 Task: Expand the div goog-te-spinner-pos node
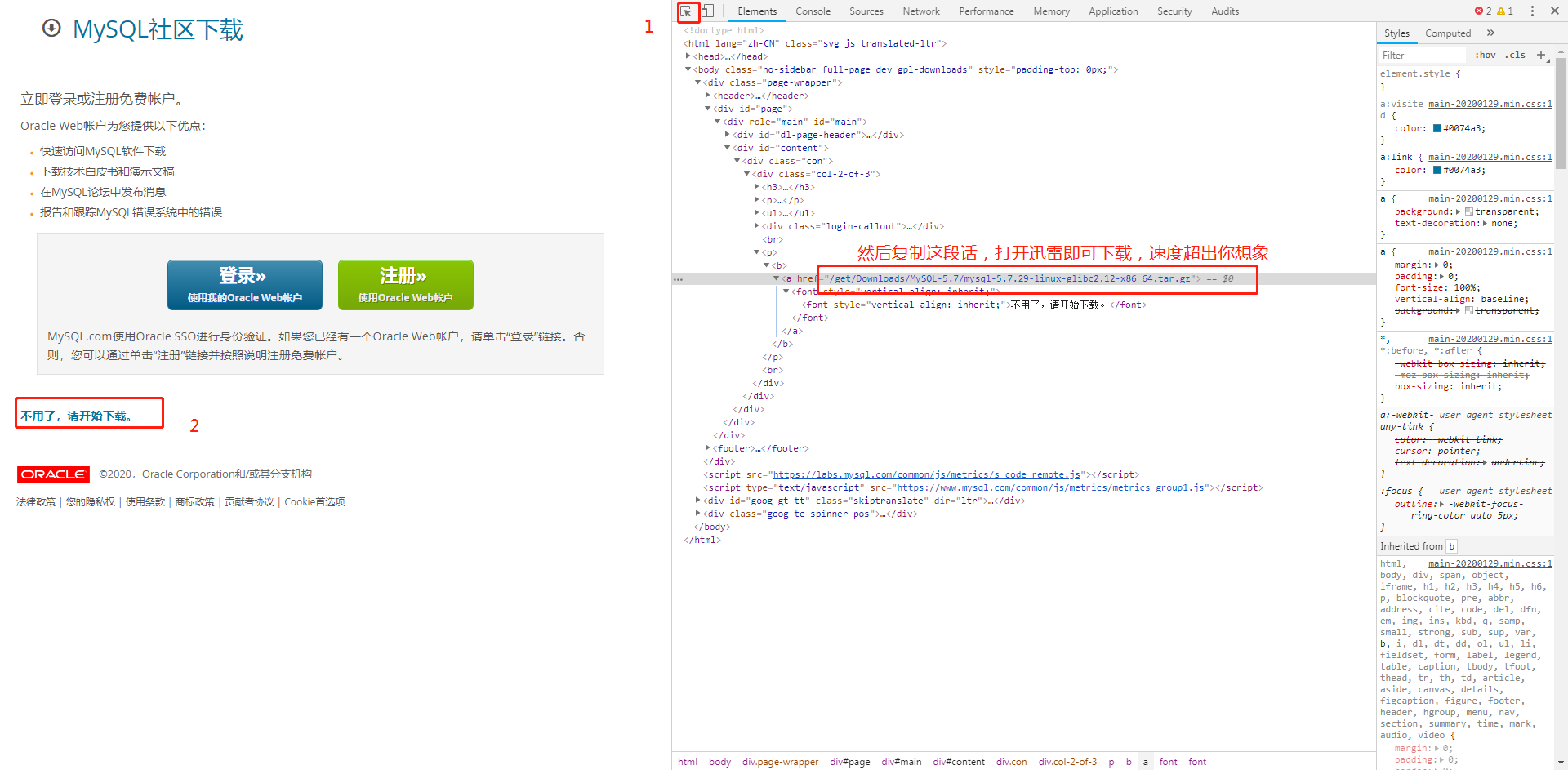698,514
